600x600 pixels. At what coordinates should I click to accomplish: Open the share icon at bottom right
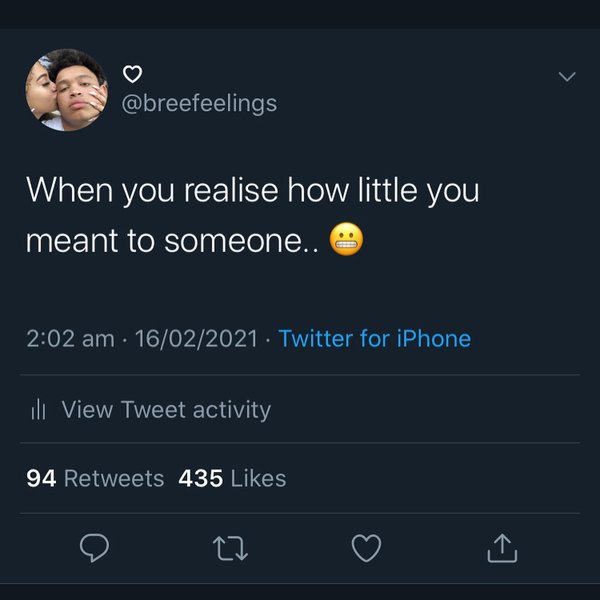pos(502,546)
